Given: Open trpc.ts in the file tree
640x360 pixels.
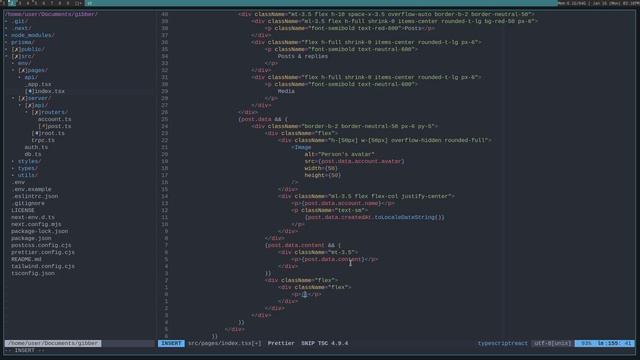Looking at the screenshot, I should (x=43, y=140).
